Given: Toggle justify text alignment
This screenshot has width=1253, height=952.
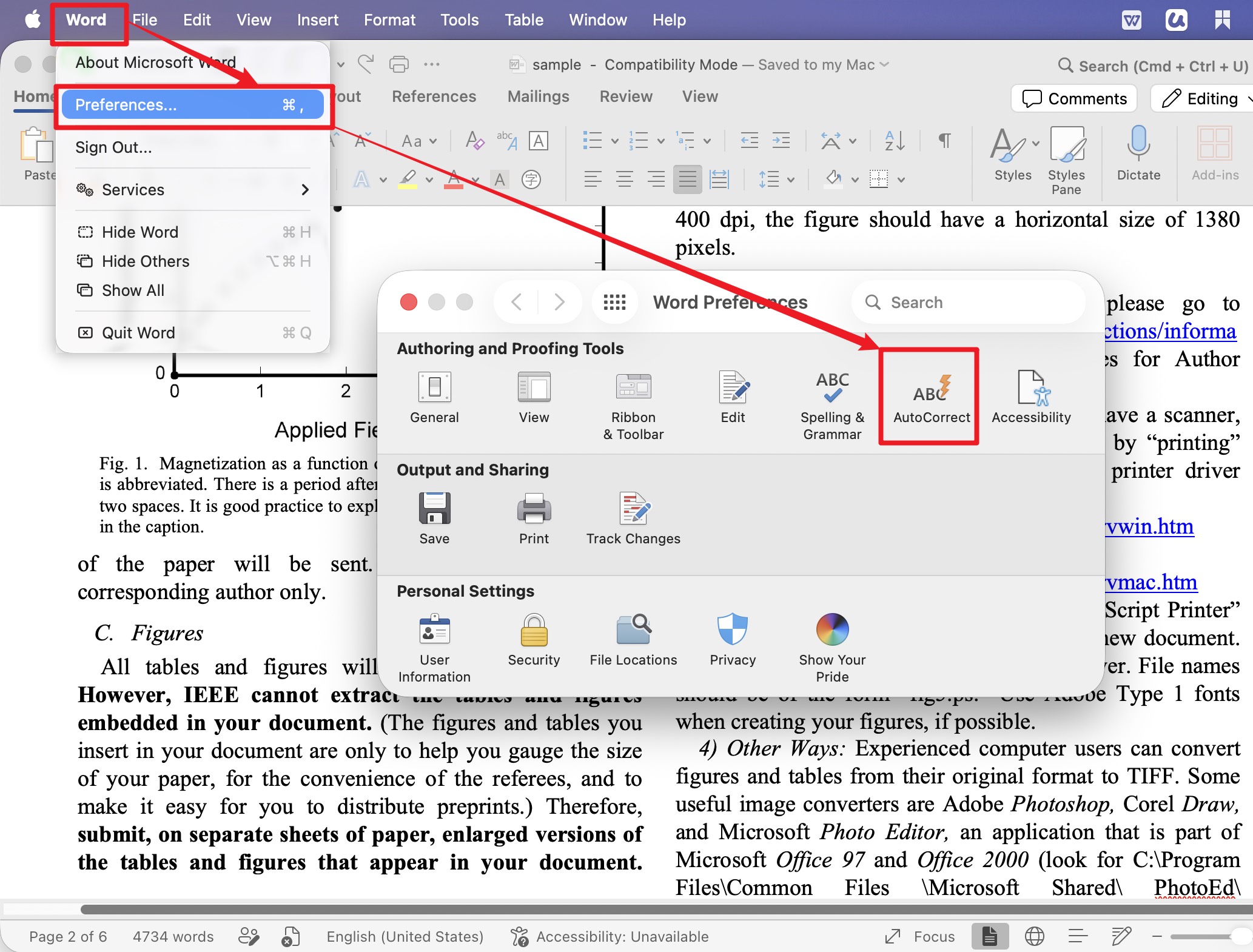Looking at the screenshot, I should click(x=687, y=179).
